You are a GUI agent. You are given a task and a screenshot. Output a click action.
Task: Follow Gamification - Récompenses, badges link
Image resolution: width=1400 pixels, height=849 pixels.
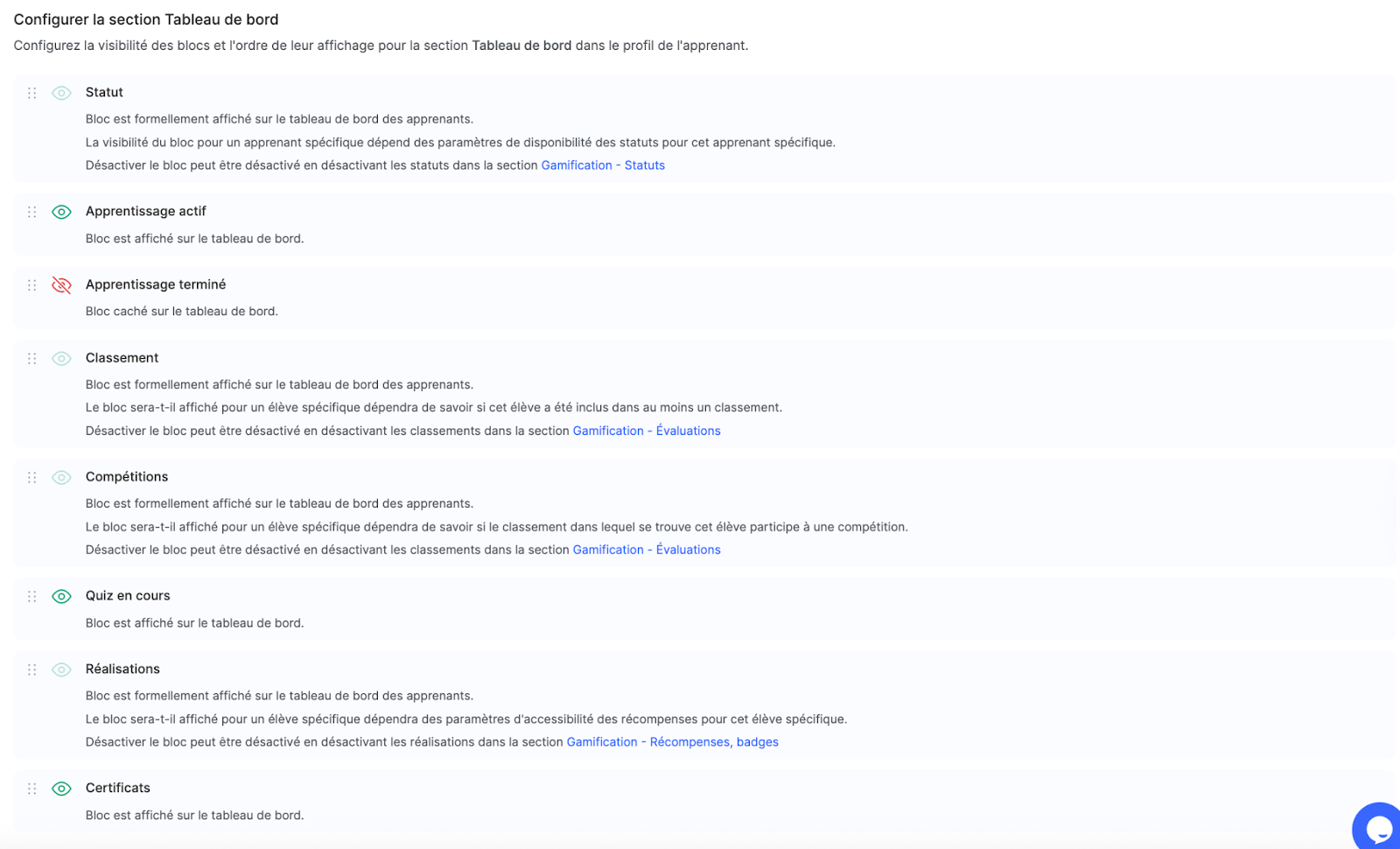point(672,742)
